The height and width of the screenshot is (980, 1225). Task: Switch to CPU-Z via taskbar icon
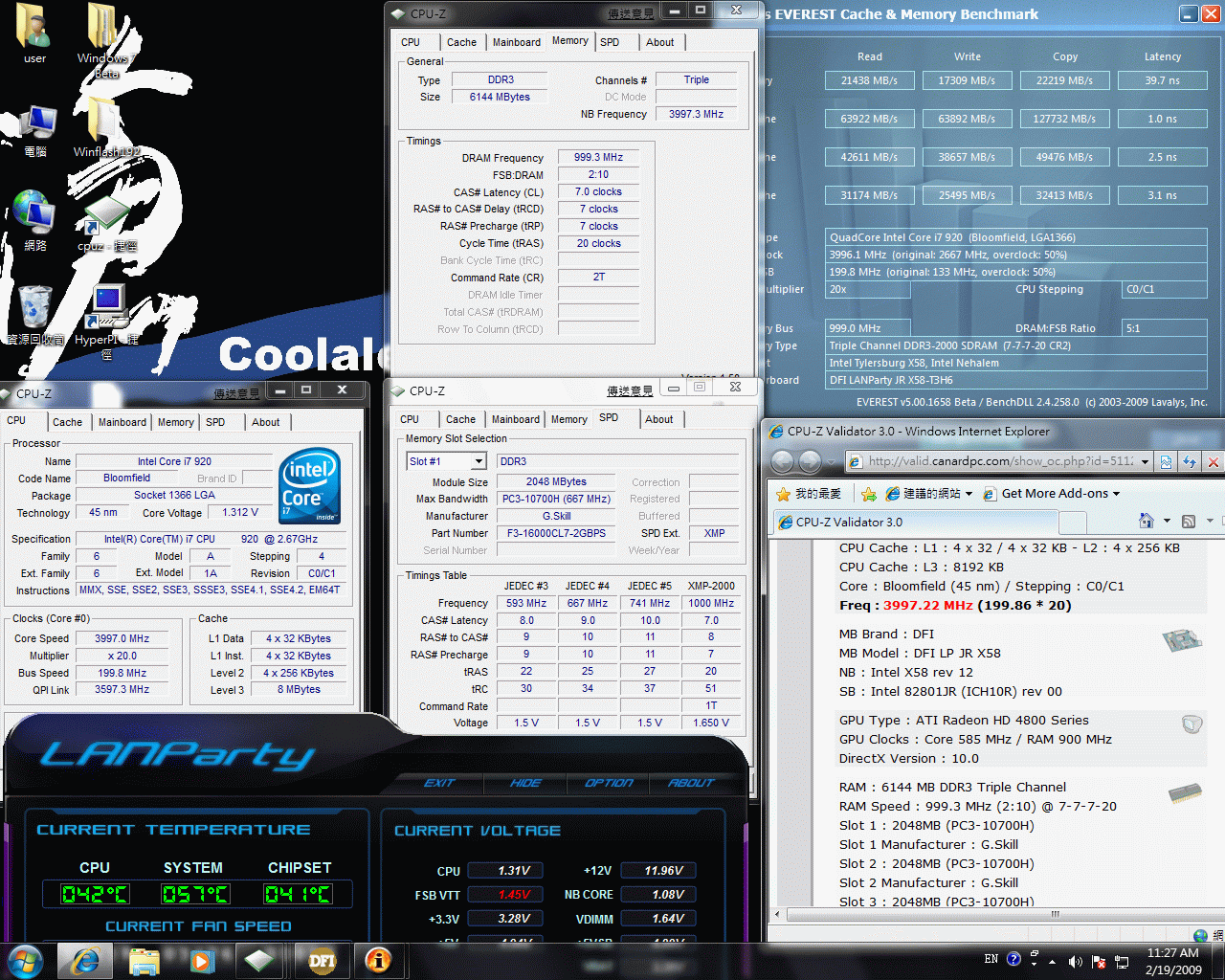(x=259, y=960)
